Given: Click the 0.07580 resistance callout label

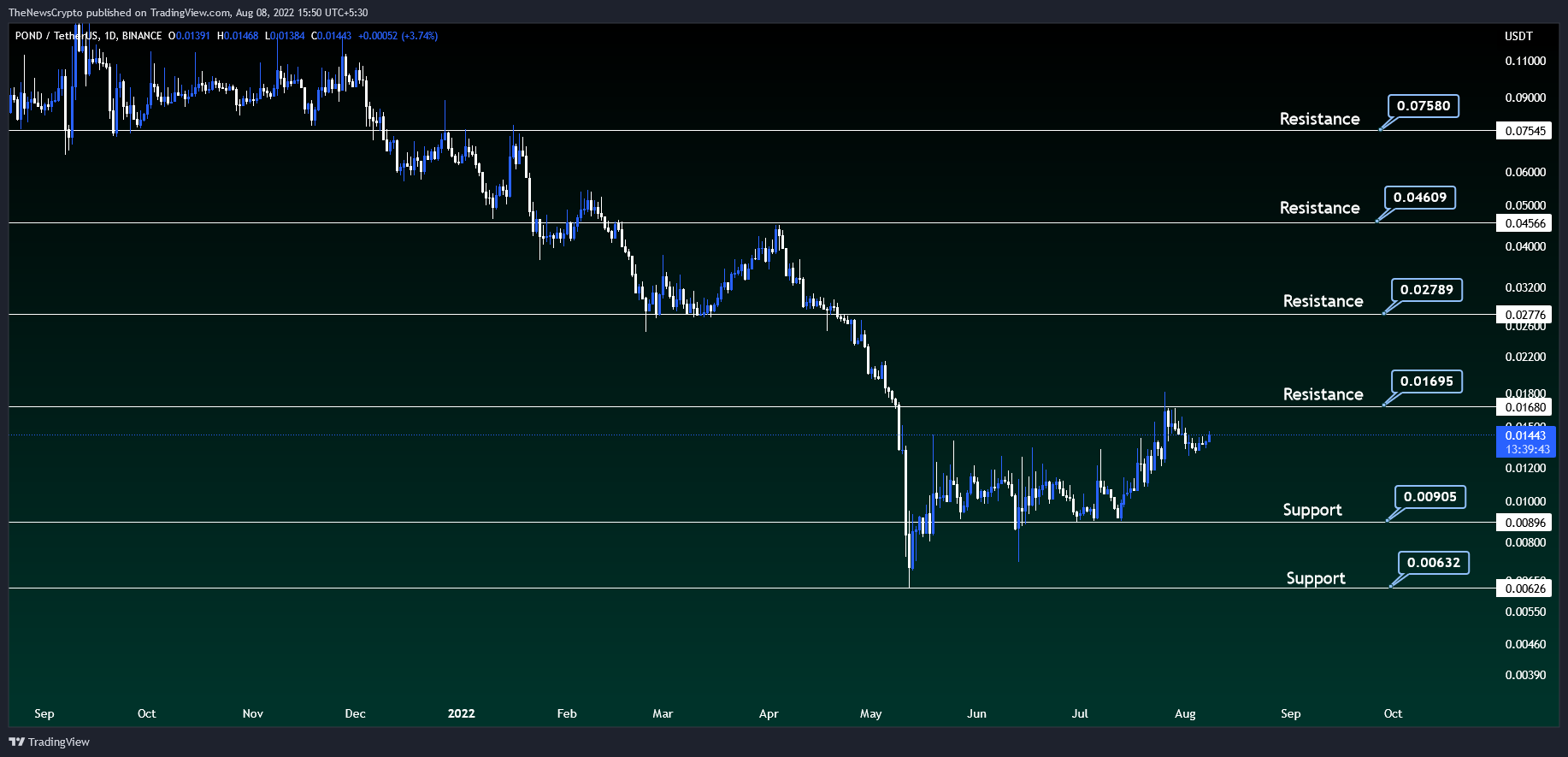Looking at the screenshot, I should click(x=1424, y=106).
